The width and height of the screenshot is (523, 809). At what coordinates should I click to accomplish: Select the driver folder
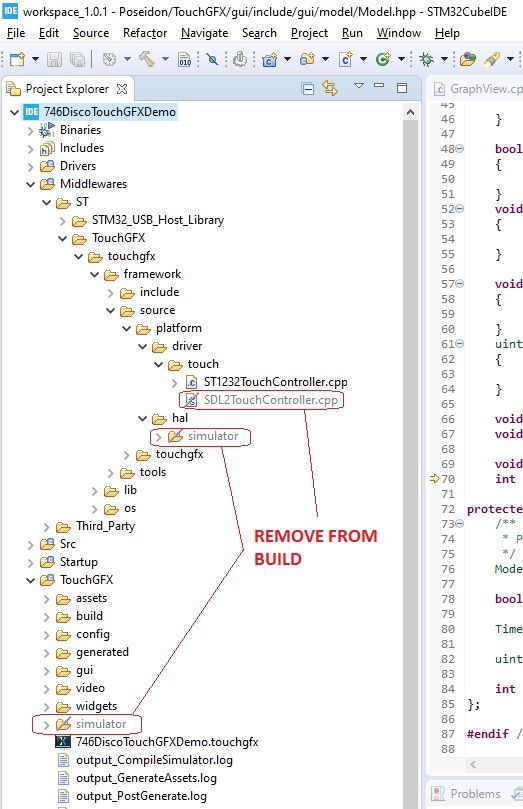[x=187, y=346]
